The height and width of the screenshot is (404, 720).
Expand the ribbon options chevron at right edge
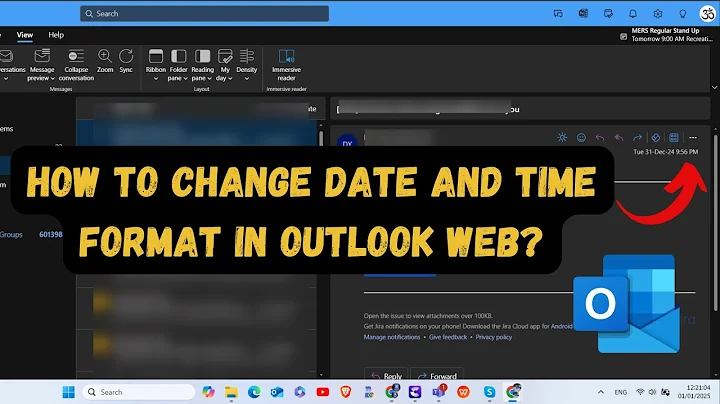click(714, 87)
